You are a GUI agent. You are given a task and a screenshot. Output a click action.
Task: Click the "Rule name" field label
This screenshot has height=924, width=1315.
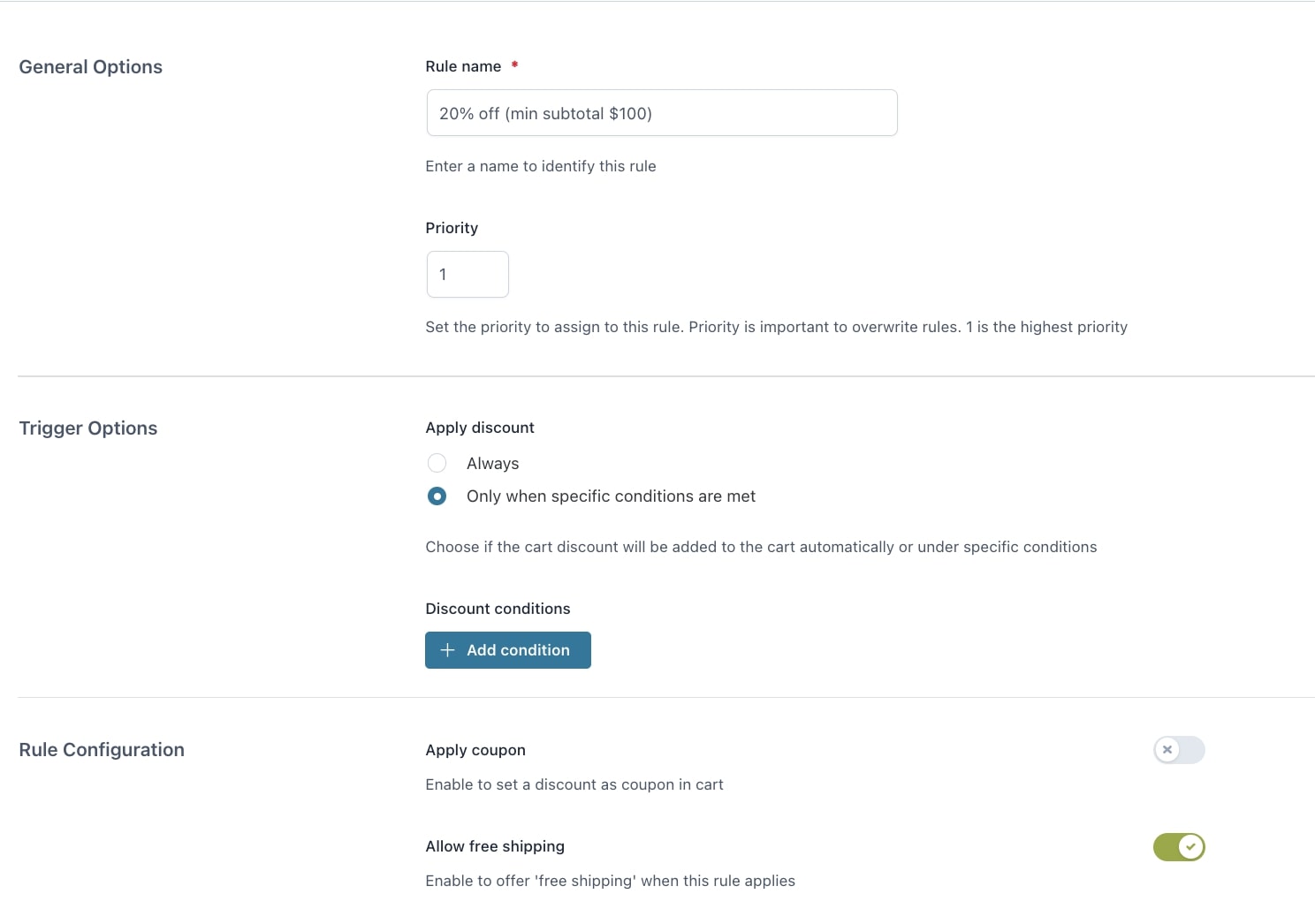(463, 66)
